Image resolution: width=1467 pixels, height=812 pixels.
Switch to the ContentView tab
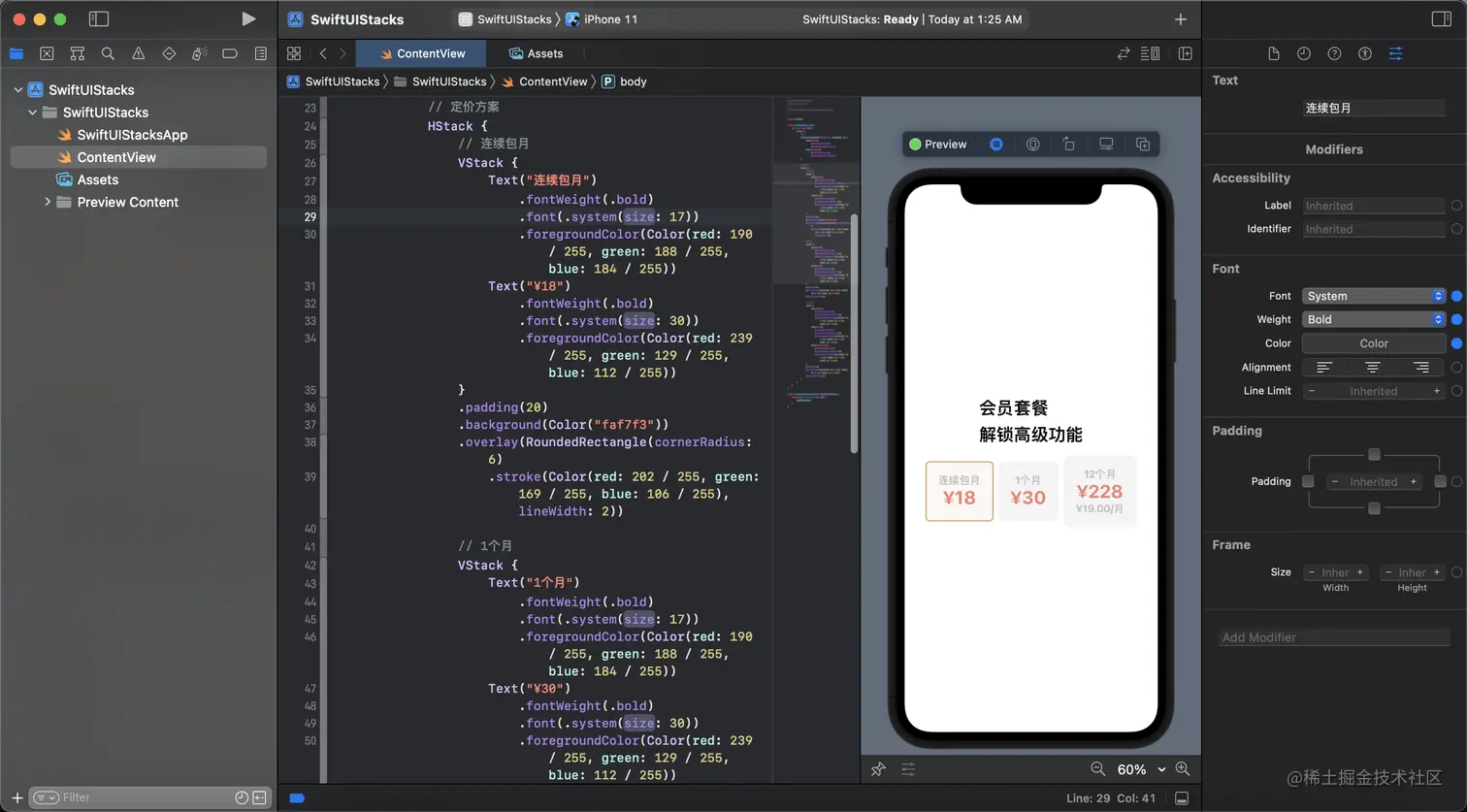(x=422, y=53)
